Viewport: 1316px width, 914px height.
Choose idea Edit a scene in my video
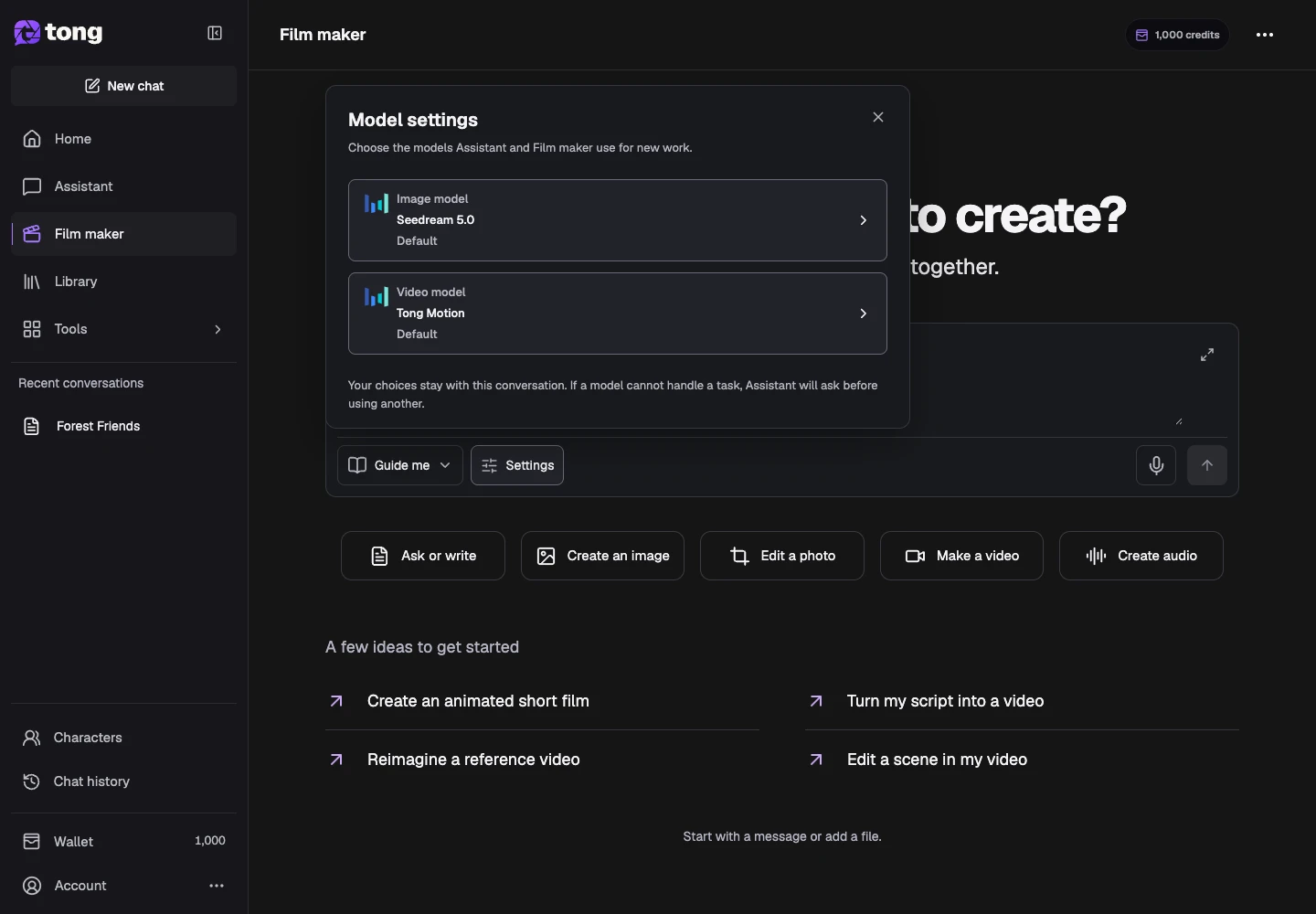[x=1022, y=760]
